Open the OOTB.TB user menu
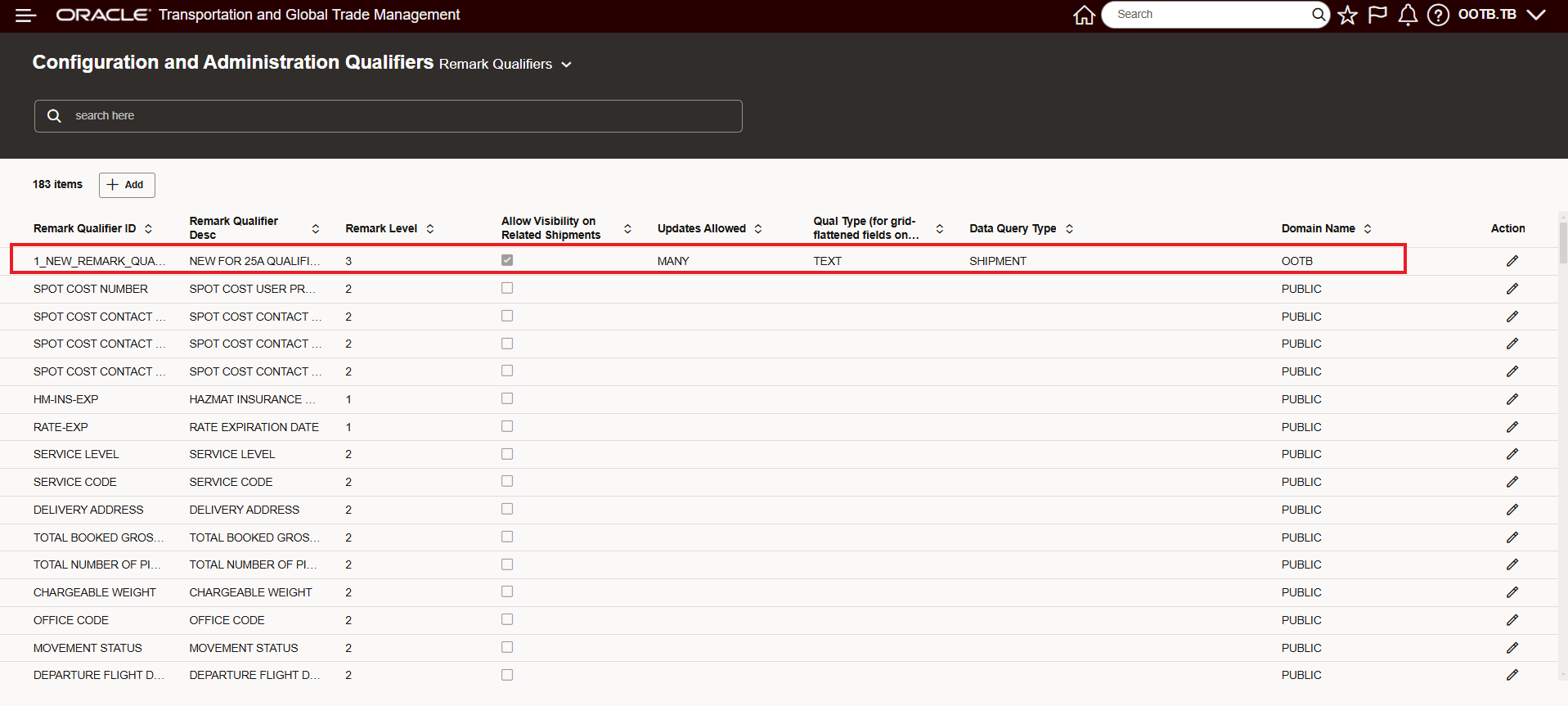 tap(1502, 15)
